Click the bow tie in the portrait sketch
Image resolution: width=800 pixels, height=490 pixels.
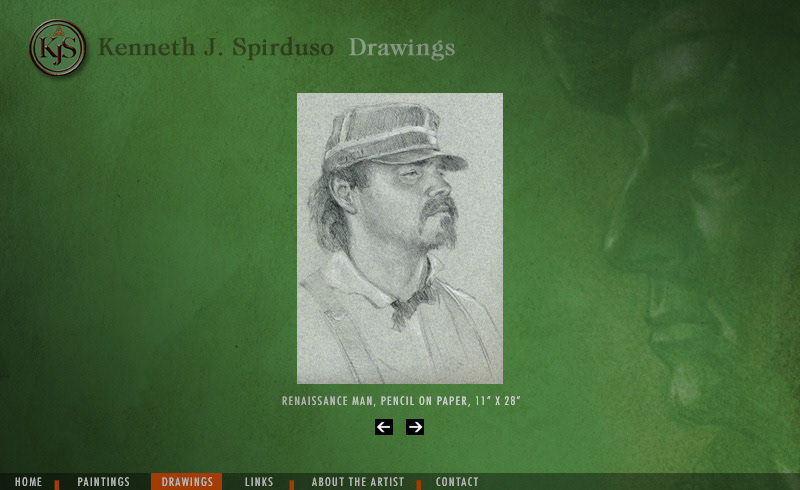[x=413, y=305]
